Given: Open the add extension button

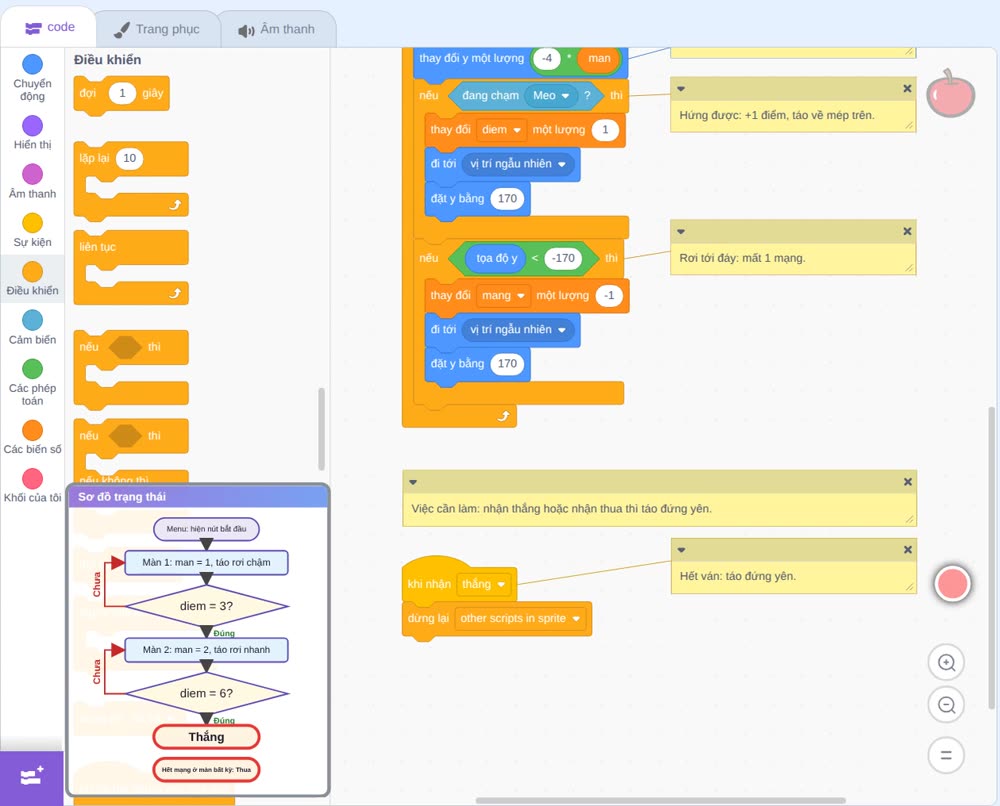Looking at the screenshot, I should (x=32, y=777).
